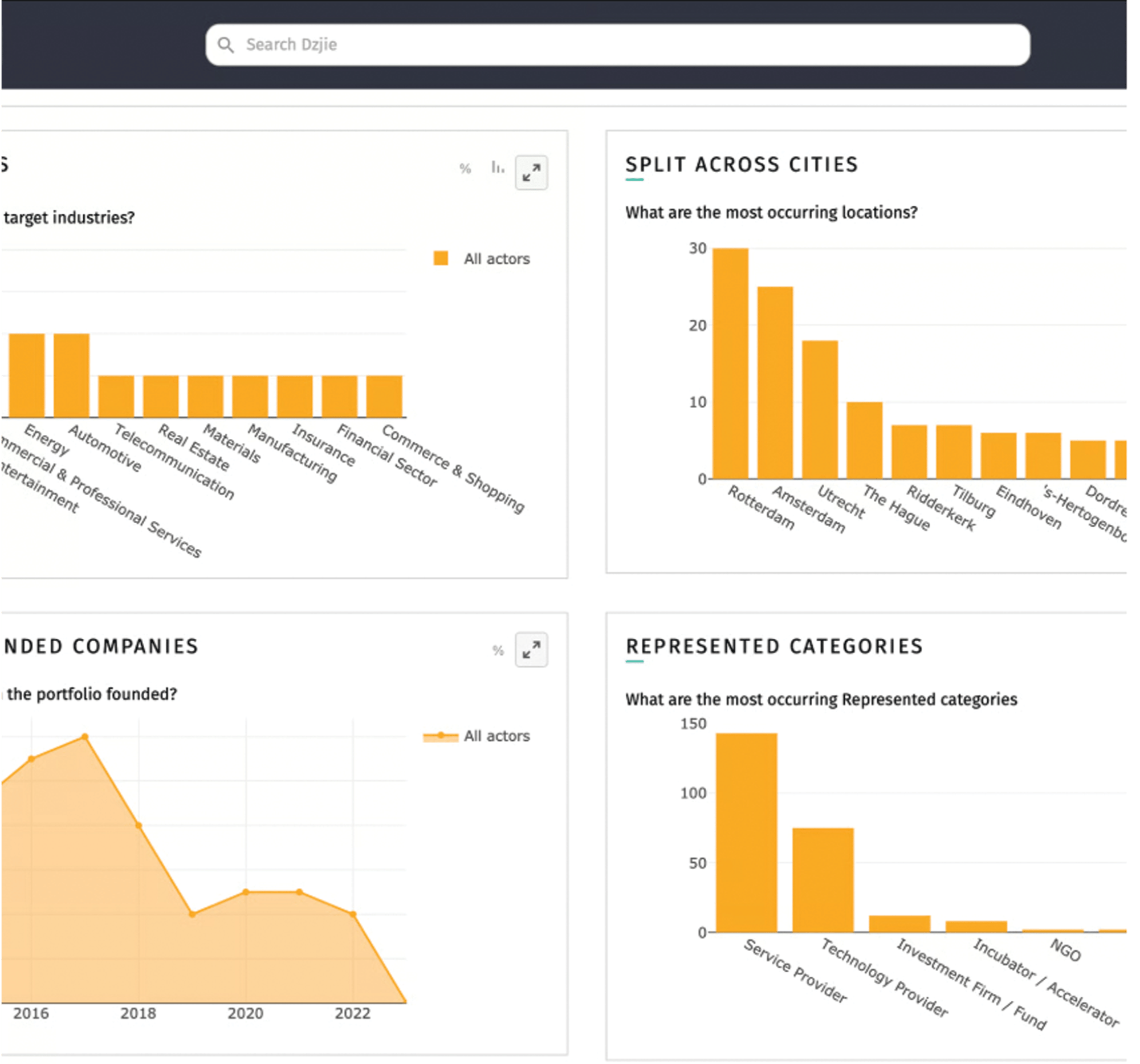The height and width of the screenshot is (1064, 1140).
Task: Click the Amsterdam bar in cities chart
Action: (775, 384)
